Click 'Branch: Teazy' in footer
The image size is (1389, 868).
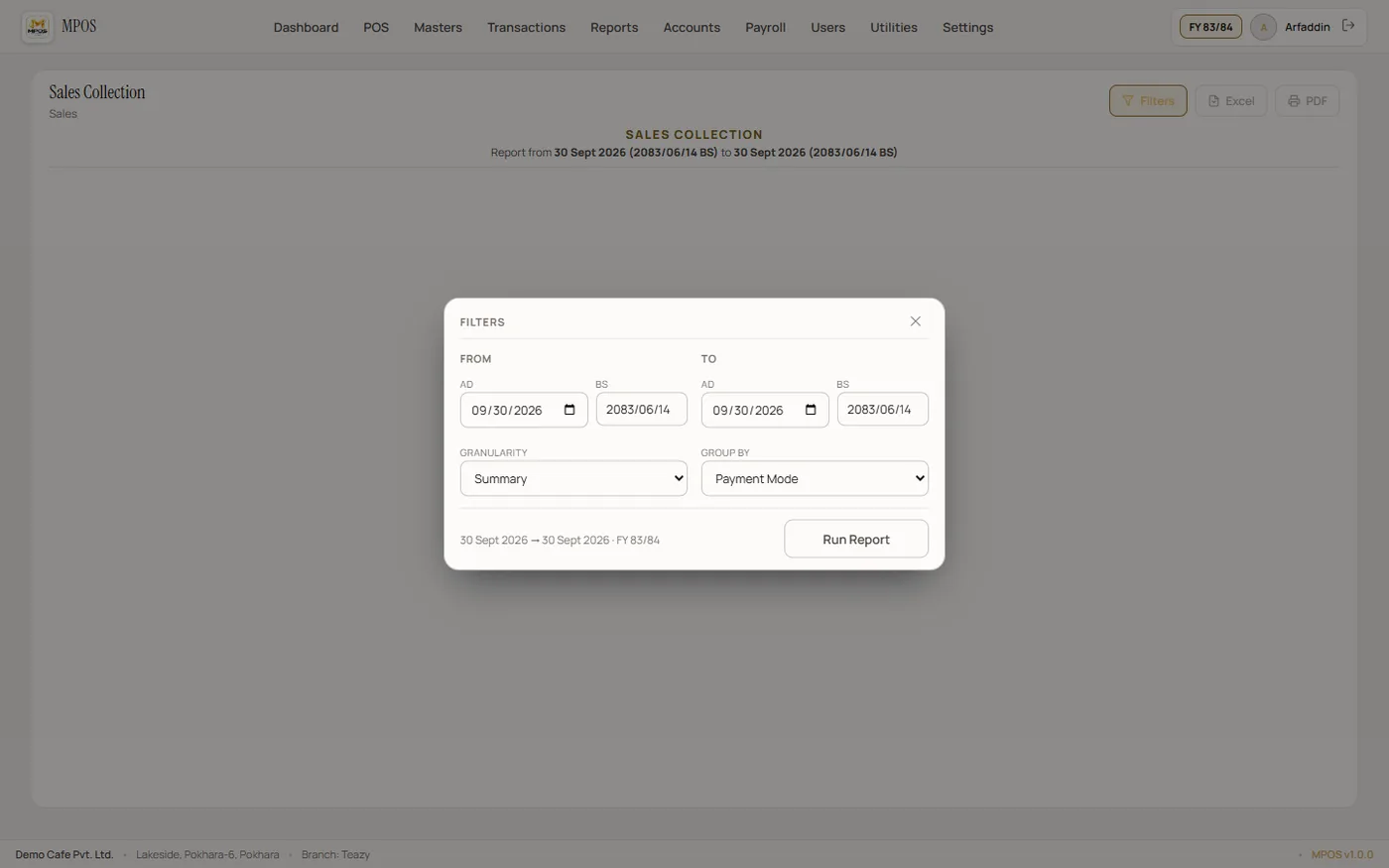click(335, 854)
